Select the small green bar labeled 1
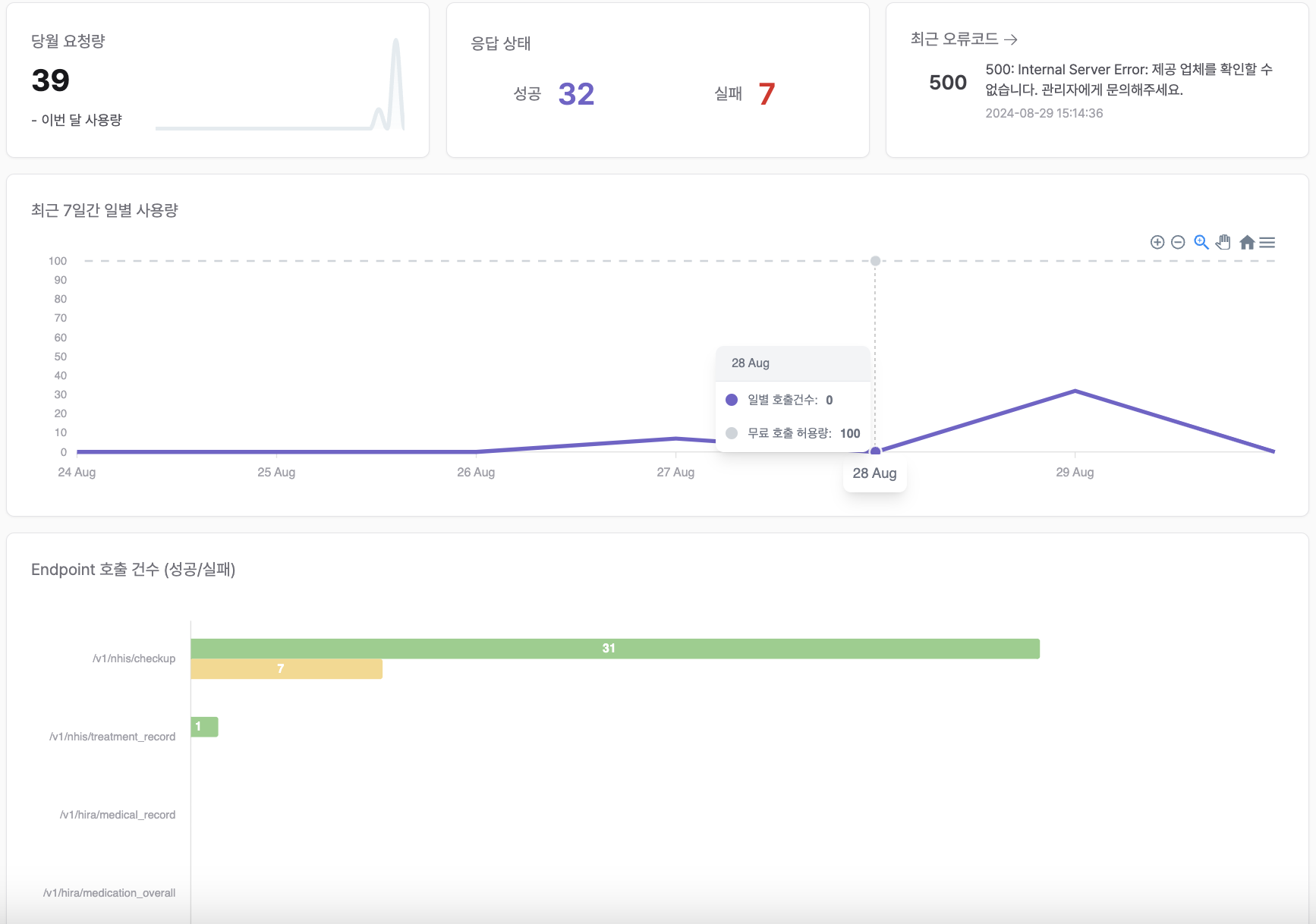 pyautogui.click(x=204, y=727)
